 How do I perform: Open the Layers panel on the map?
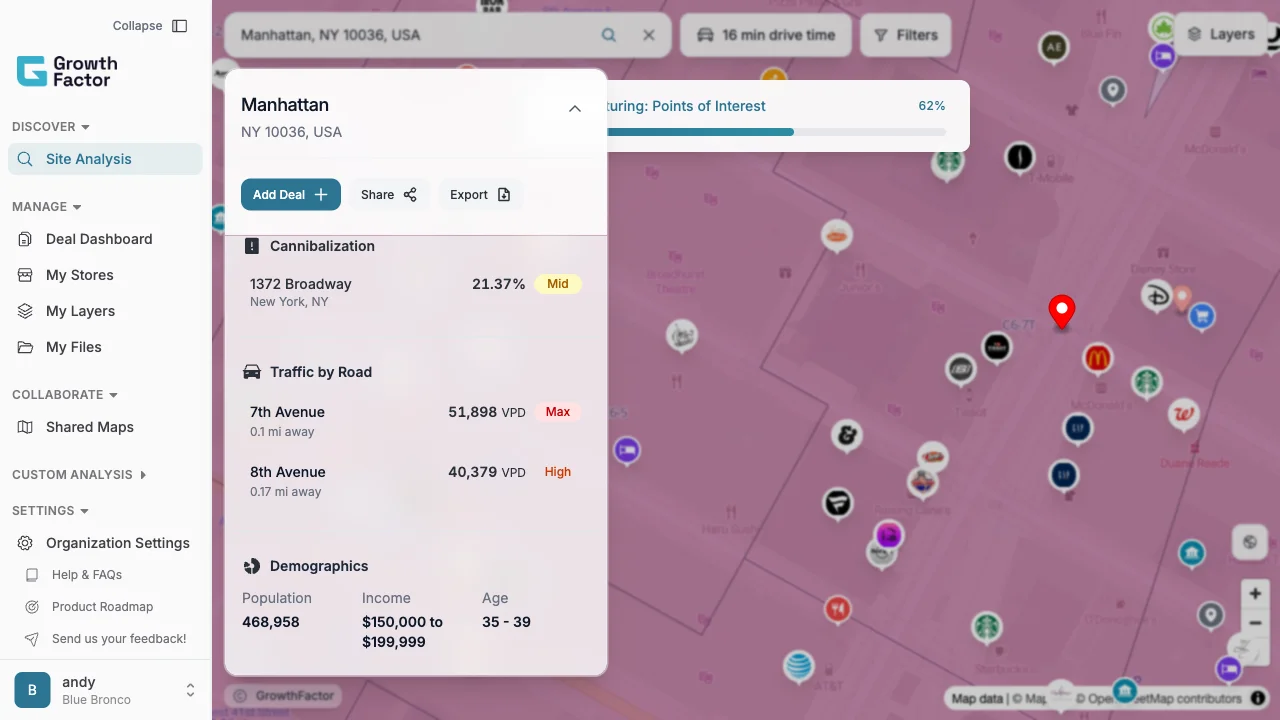click(x=1222, y=33)
